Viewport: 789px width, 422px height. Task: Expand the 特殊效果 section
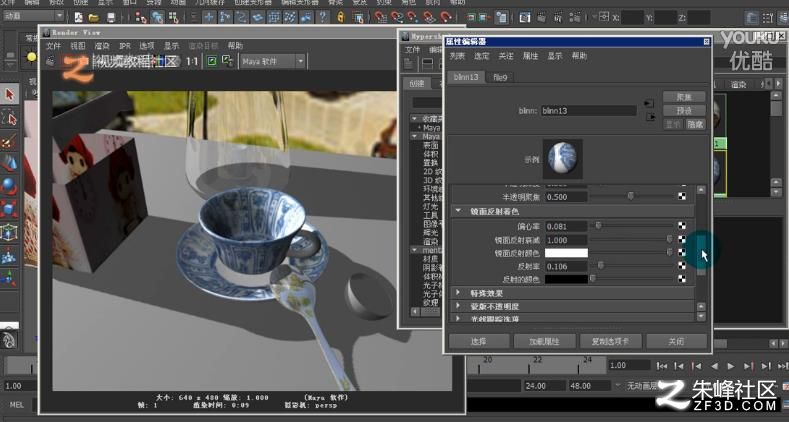click(458, 292)
